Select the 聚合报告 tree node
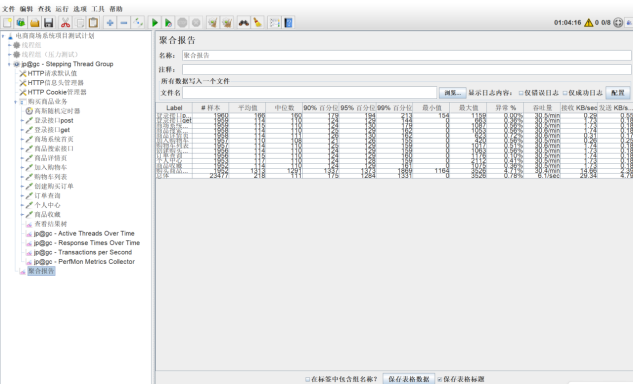 click(41, 271)
